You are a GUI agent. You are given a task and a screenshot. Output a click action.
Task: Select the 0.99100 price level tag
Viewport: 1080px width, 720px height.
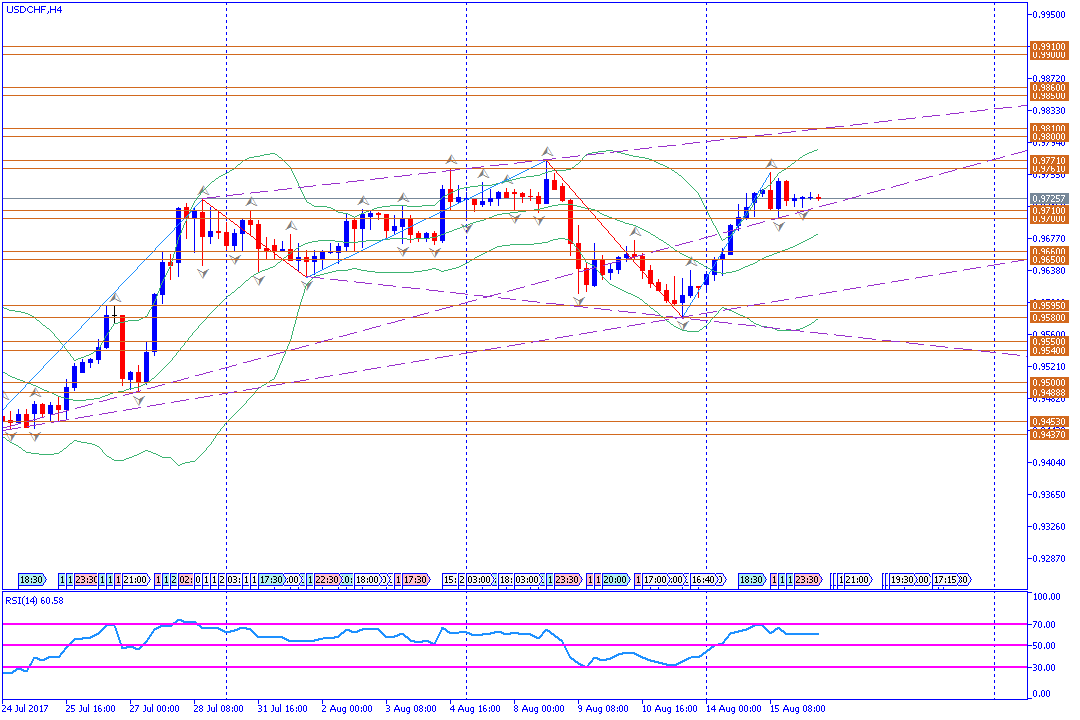1048,47
